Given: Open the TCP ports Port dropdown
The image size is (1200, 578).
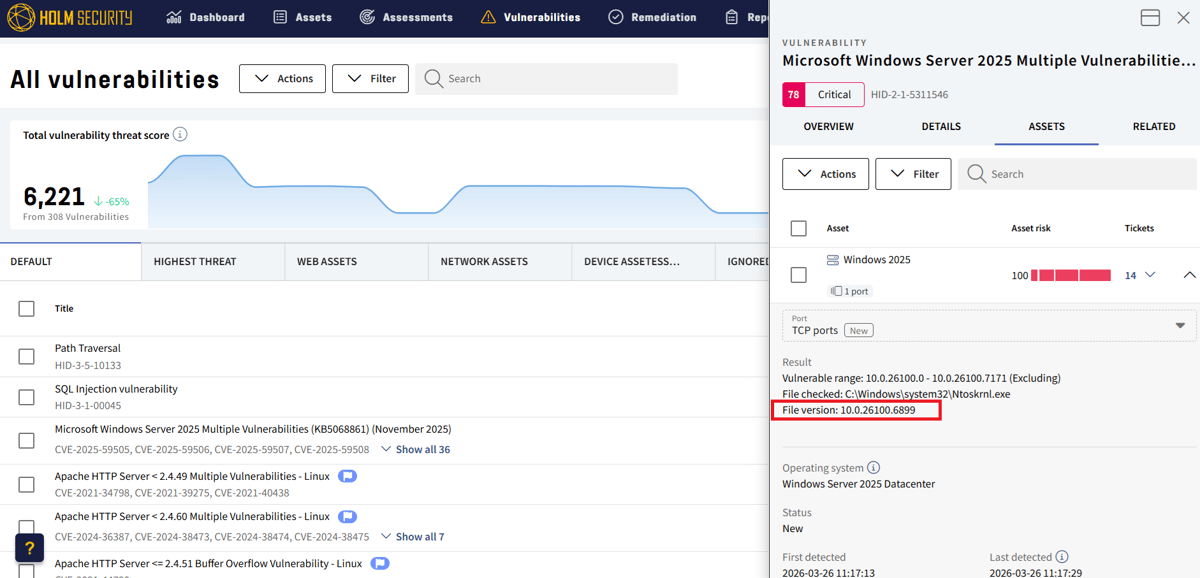Looking at the screenshot, I should 989,326.
